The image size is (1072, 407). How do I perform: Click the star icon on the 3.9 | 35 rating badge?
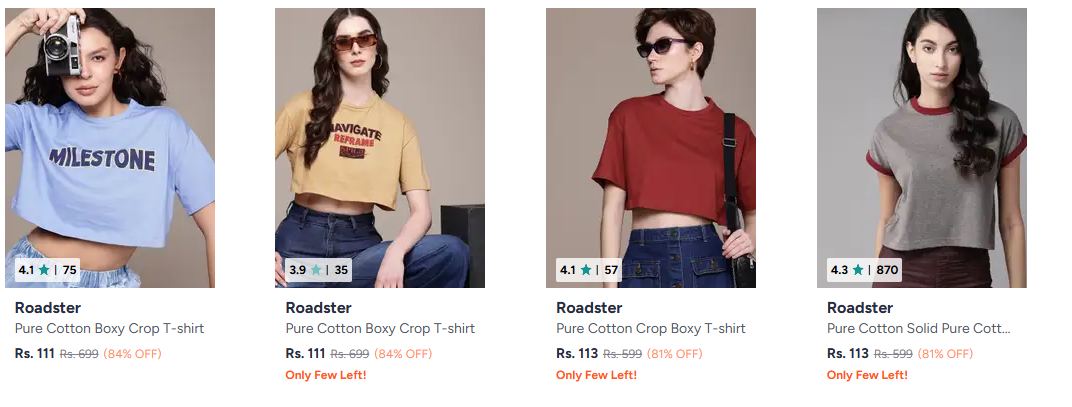[x=316, y=270]
